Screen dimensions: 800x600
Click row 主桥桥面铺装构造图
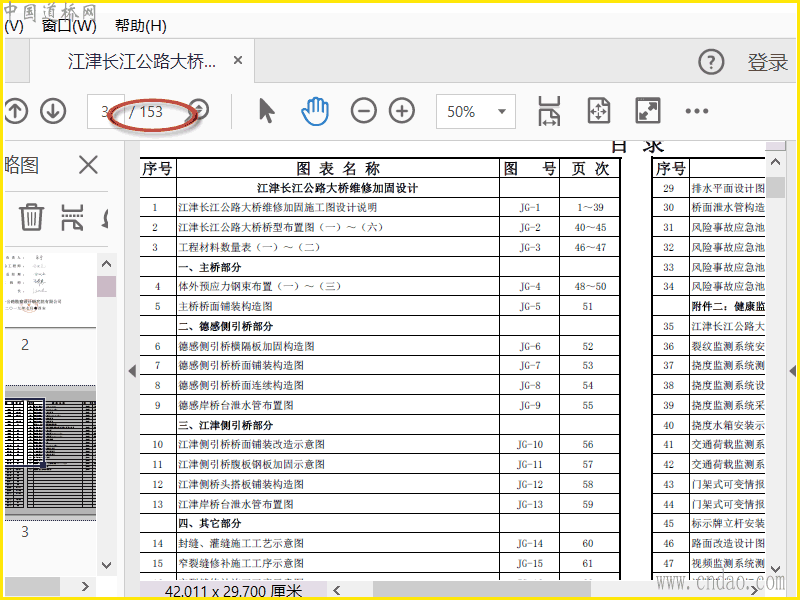(x=380, y=307)
